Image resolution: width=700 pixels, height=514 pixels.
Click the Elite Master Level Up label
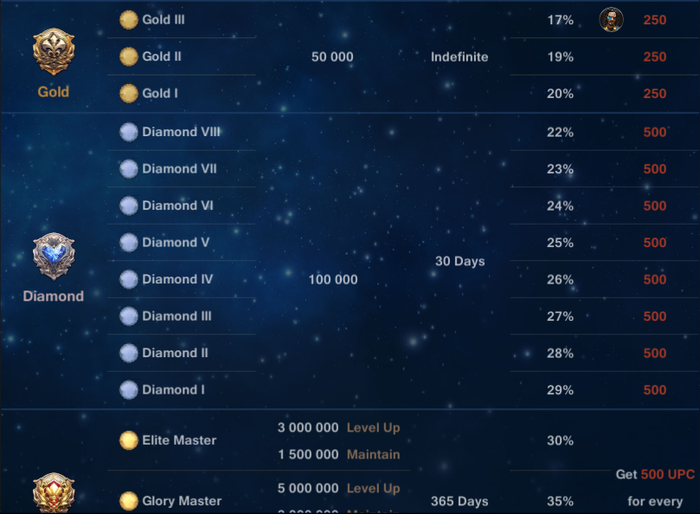(x=373, y=428)
